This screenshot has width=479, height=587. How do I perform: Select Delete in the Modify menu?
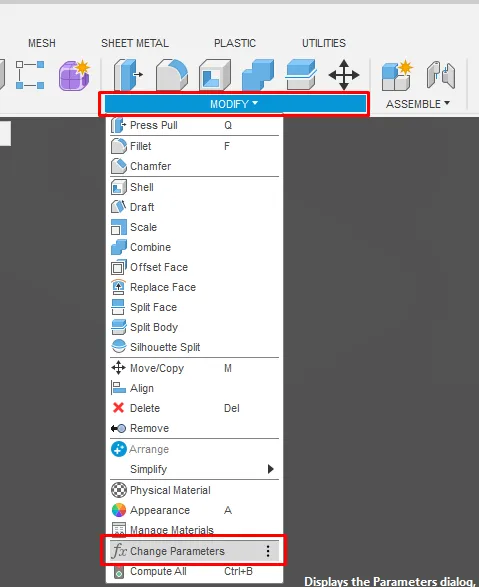click(x=195, y=408)
